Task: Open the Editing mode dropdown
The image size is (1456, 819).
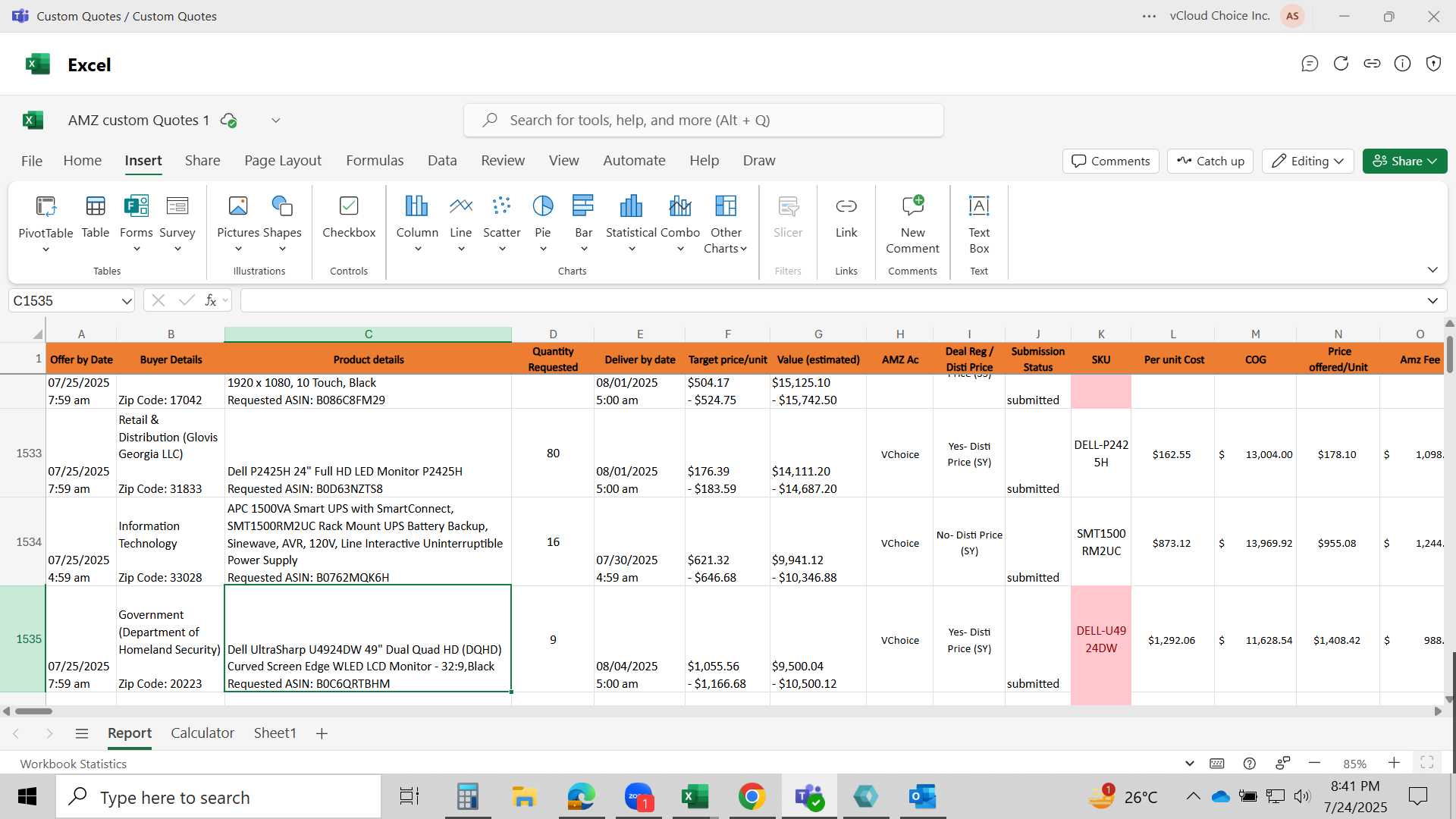Action: 1308,161
